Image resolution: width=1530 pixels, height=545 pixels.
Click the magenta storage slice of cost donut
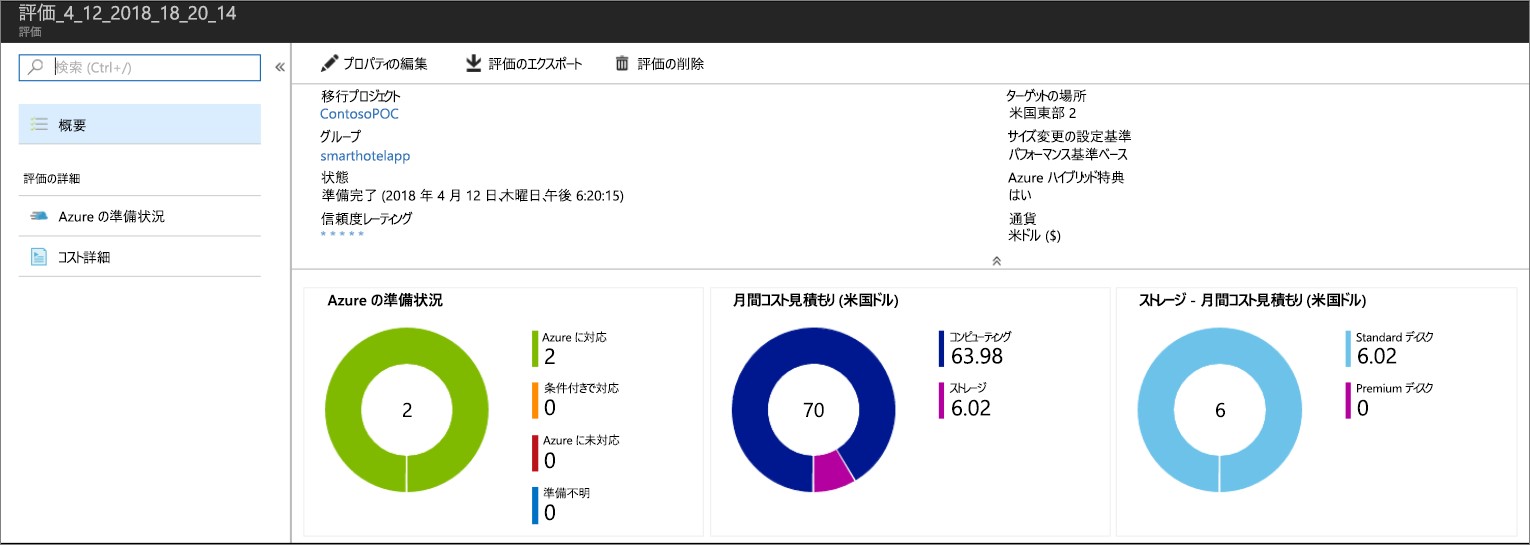(833, 471)
